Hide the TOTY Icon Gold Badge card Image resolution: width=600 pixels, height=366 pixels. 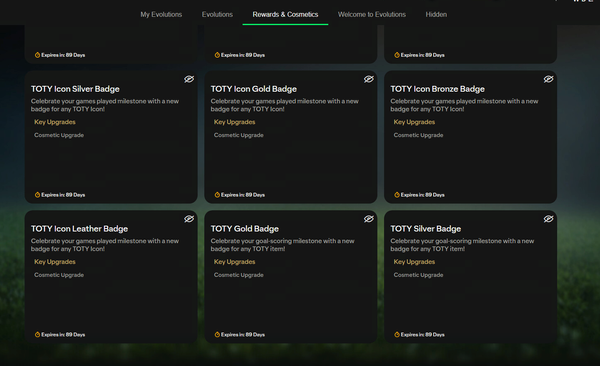coord(369,79)
